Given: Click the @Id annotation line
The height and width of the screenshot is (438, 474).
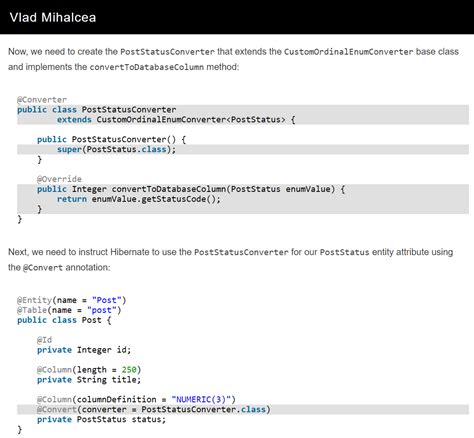Looking at the screenshot, I should point(44,340).
